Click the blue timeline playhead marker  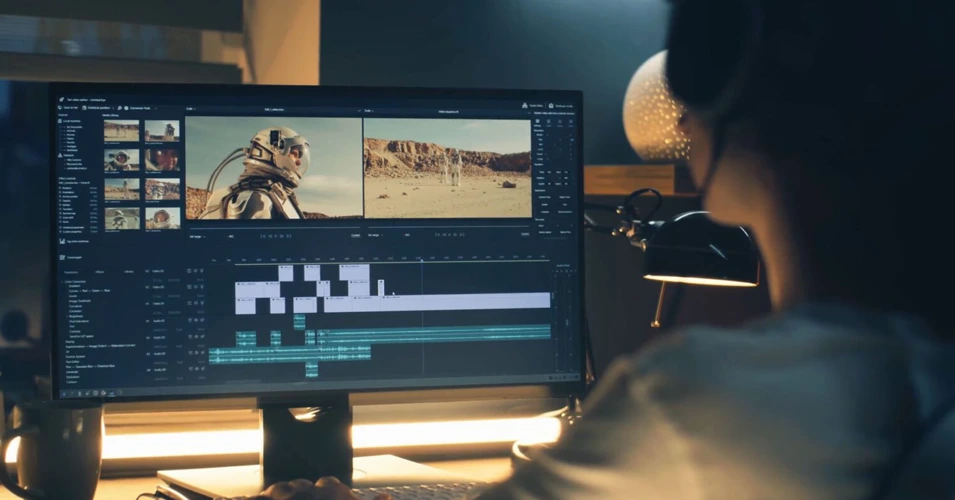pyautogui.click(x=421, y=261)
